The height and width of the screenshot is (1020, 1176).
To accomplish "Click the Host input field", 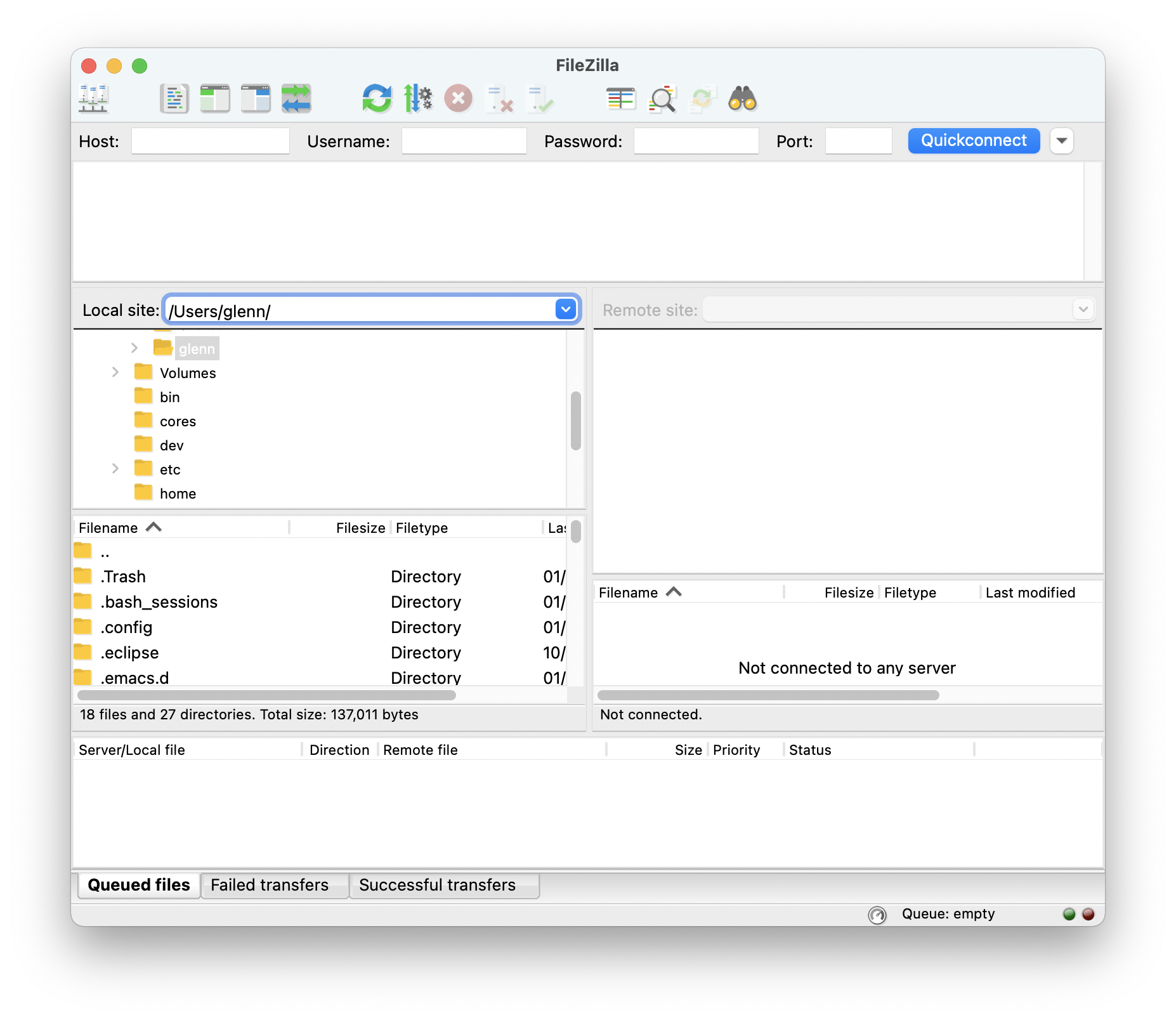I will click(x=211, y=141).
